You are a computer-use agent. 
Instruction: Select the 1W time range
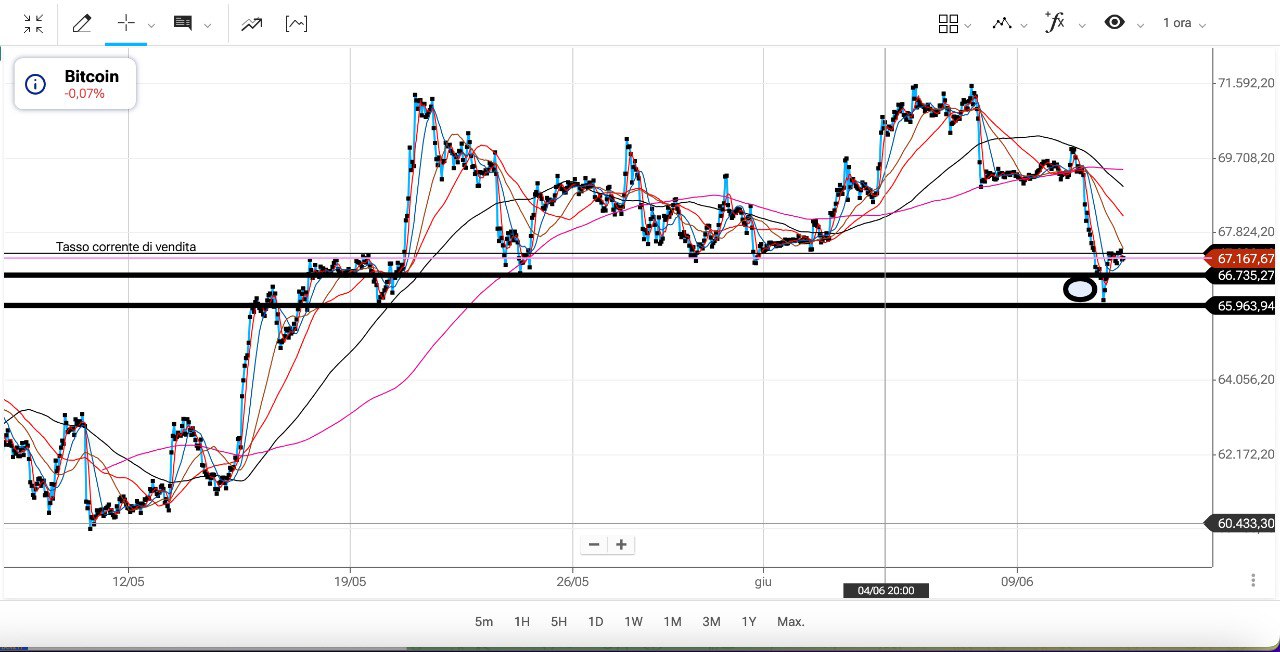coord(633,622)
